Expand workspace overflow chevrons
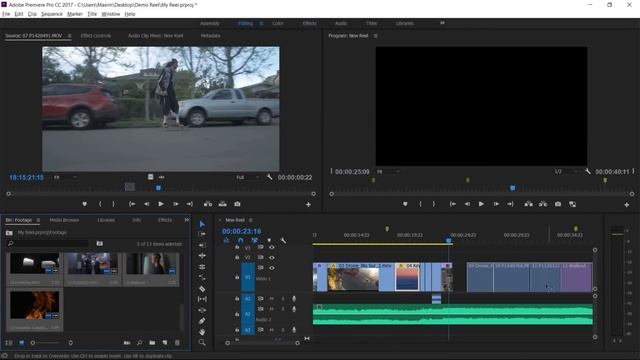The height and width of the screenshot is (360, 640). point(442,23)
